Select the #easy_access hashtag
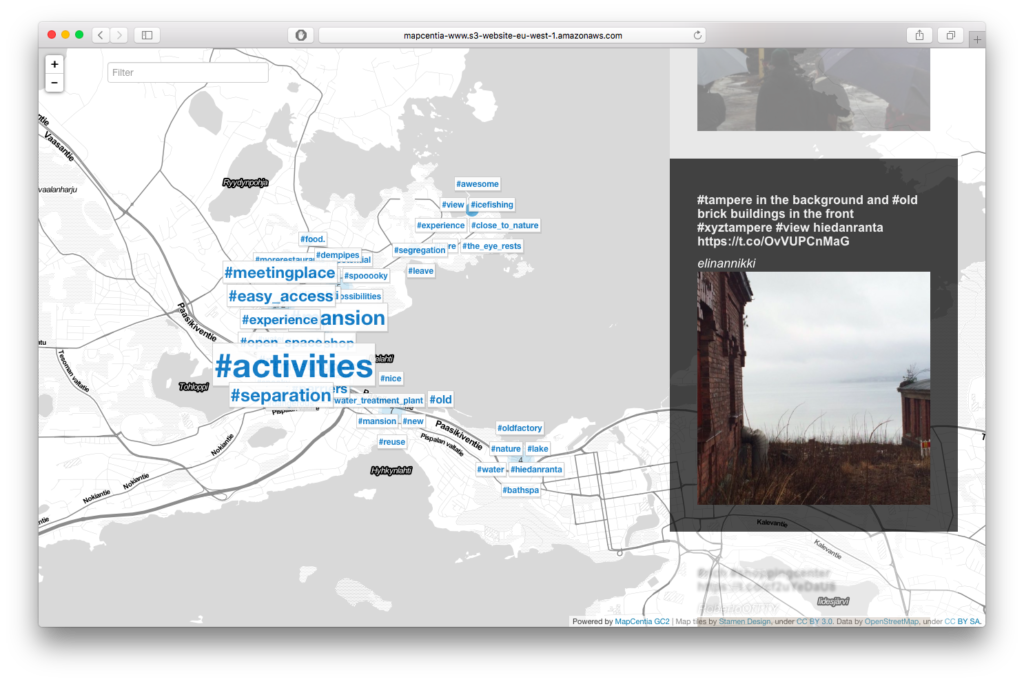Viewport: 1024px width, 682px height. tap(281, 296)
